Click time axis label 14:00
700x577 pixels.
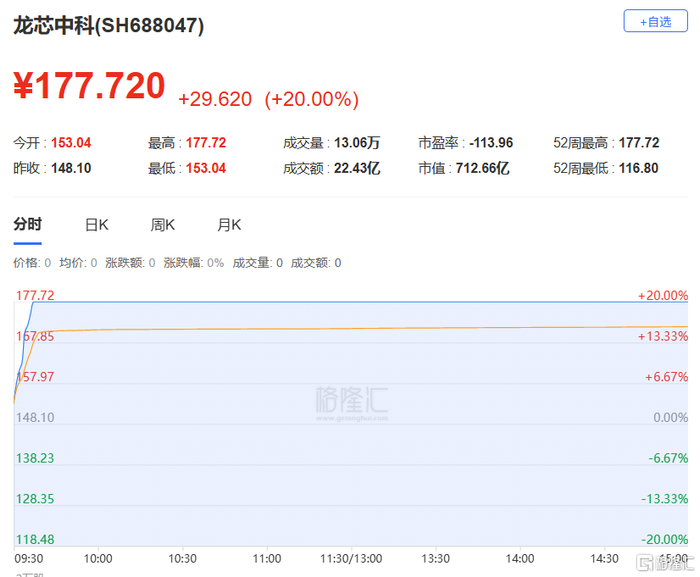click(x=520, y=559)
